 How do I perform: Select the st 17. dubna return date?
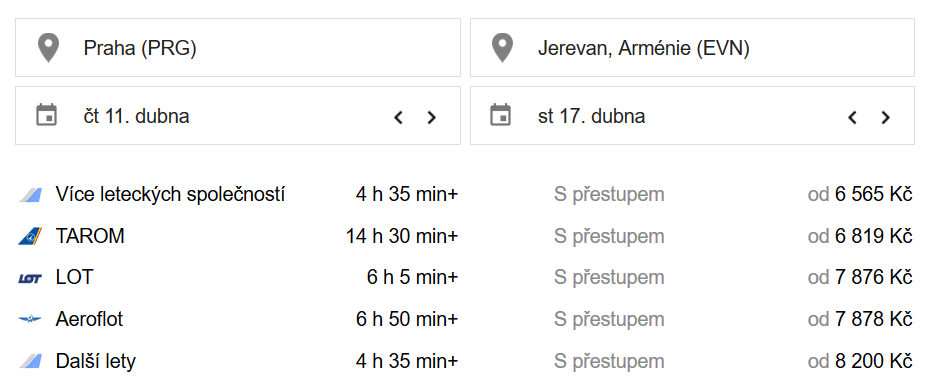click(x=591, y=116)
